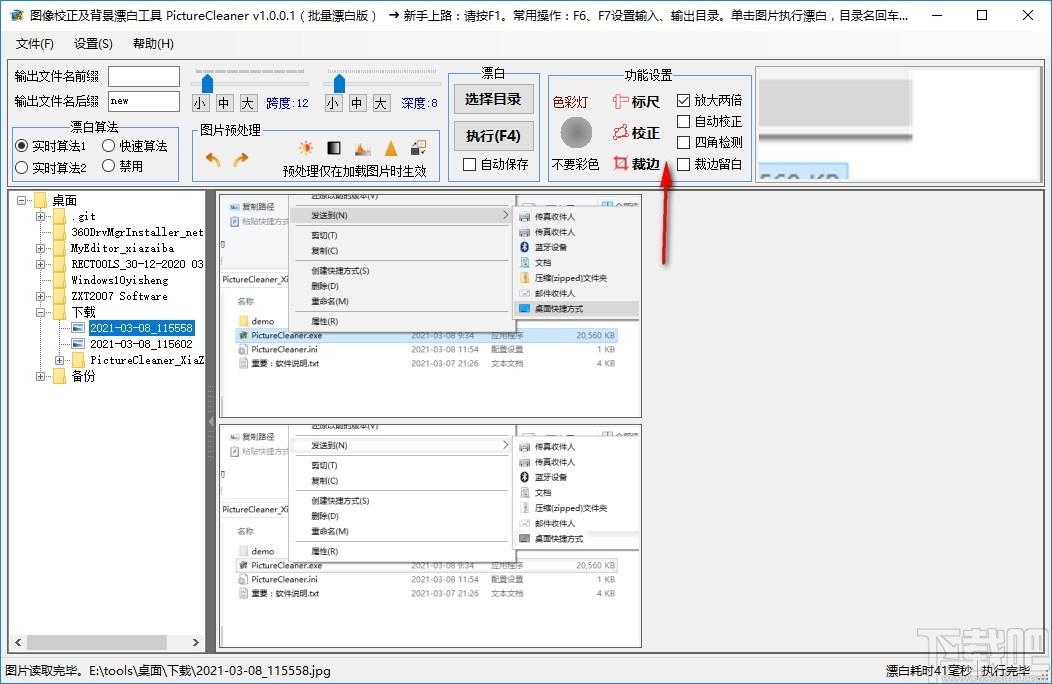Select the 校正 correction tool

(636, 132)
